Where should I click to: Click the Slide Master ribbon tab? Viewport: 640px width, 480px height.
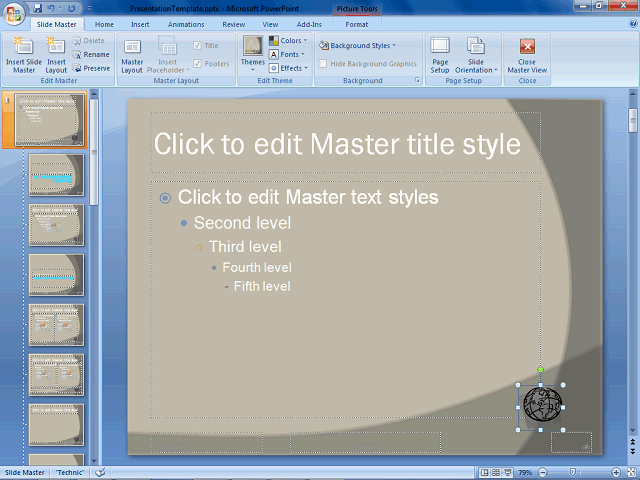(56, 24)
